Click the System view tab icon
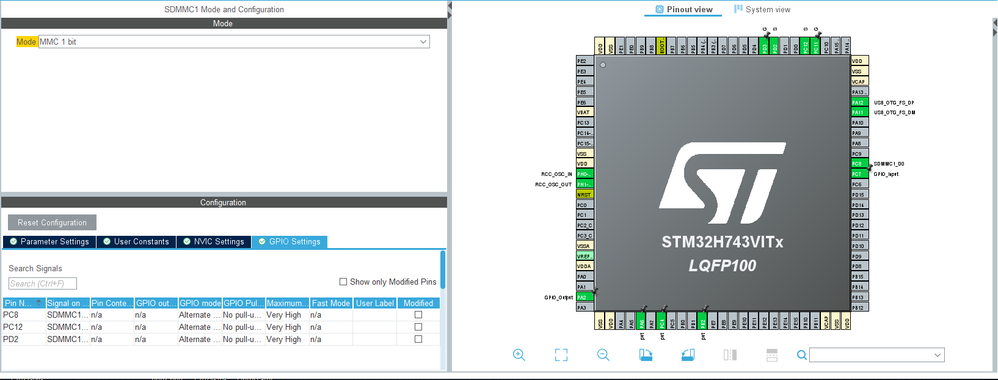 [738, 10]
